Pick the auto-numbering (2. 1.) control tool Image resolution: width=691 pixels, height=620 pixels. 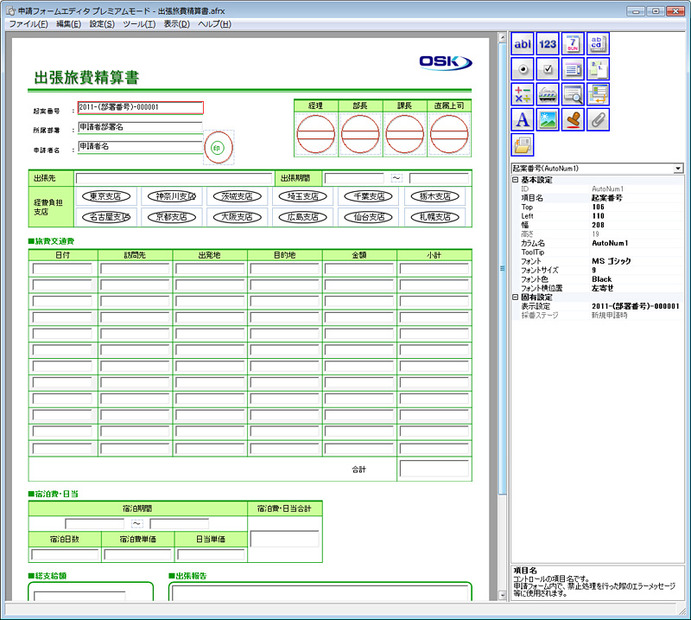point(598,69)
